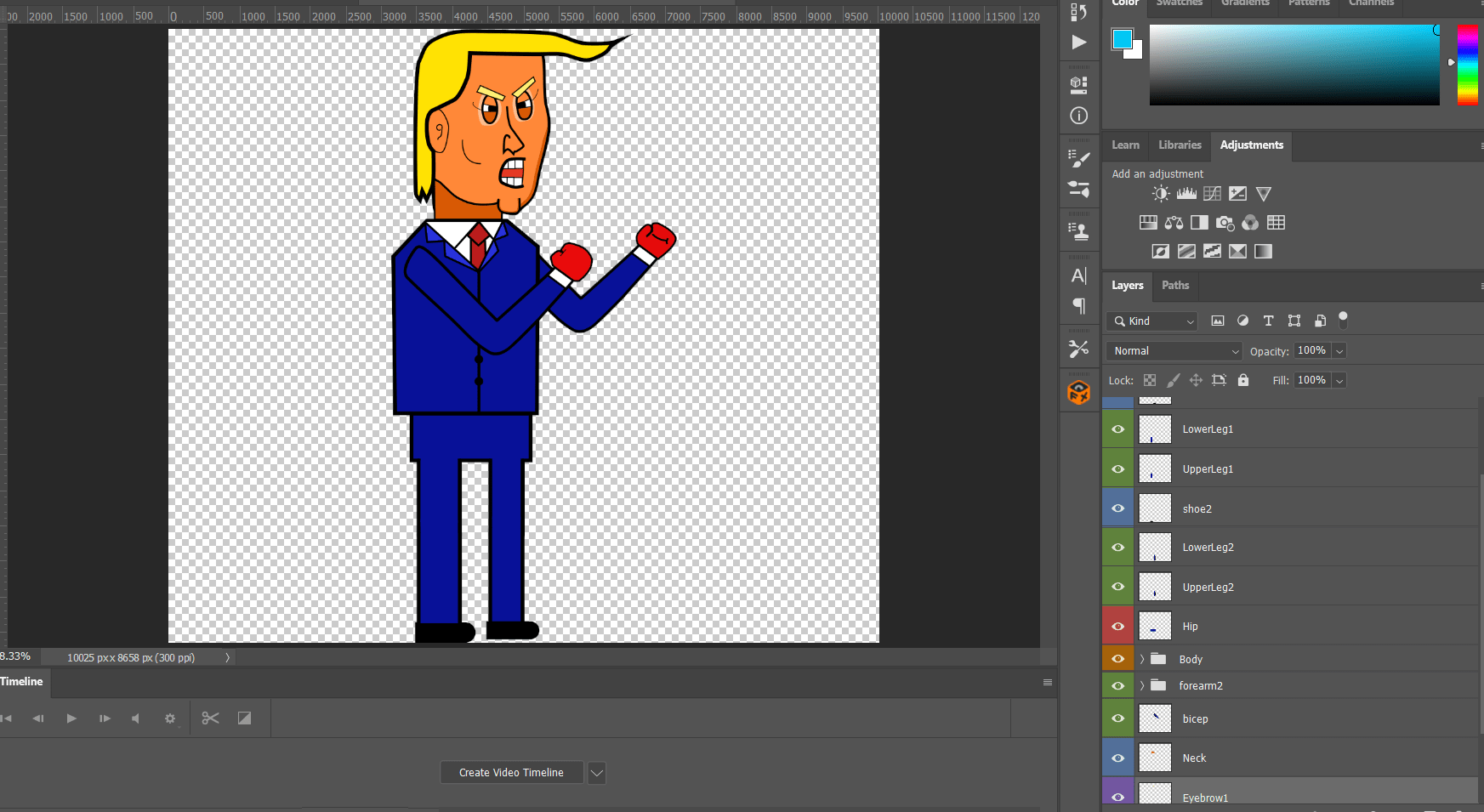The height and width of the screenshot is (812, 1484).
Task: Click the foreground color swatch
Action: (x=1122, y=38)
